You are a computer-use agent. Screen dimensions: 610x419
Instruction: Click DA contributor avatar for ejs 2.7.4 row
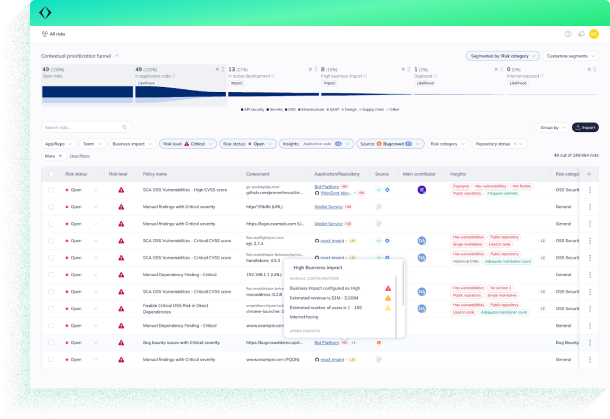[422, 241]
